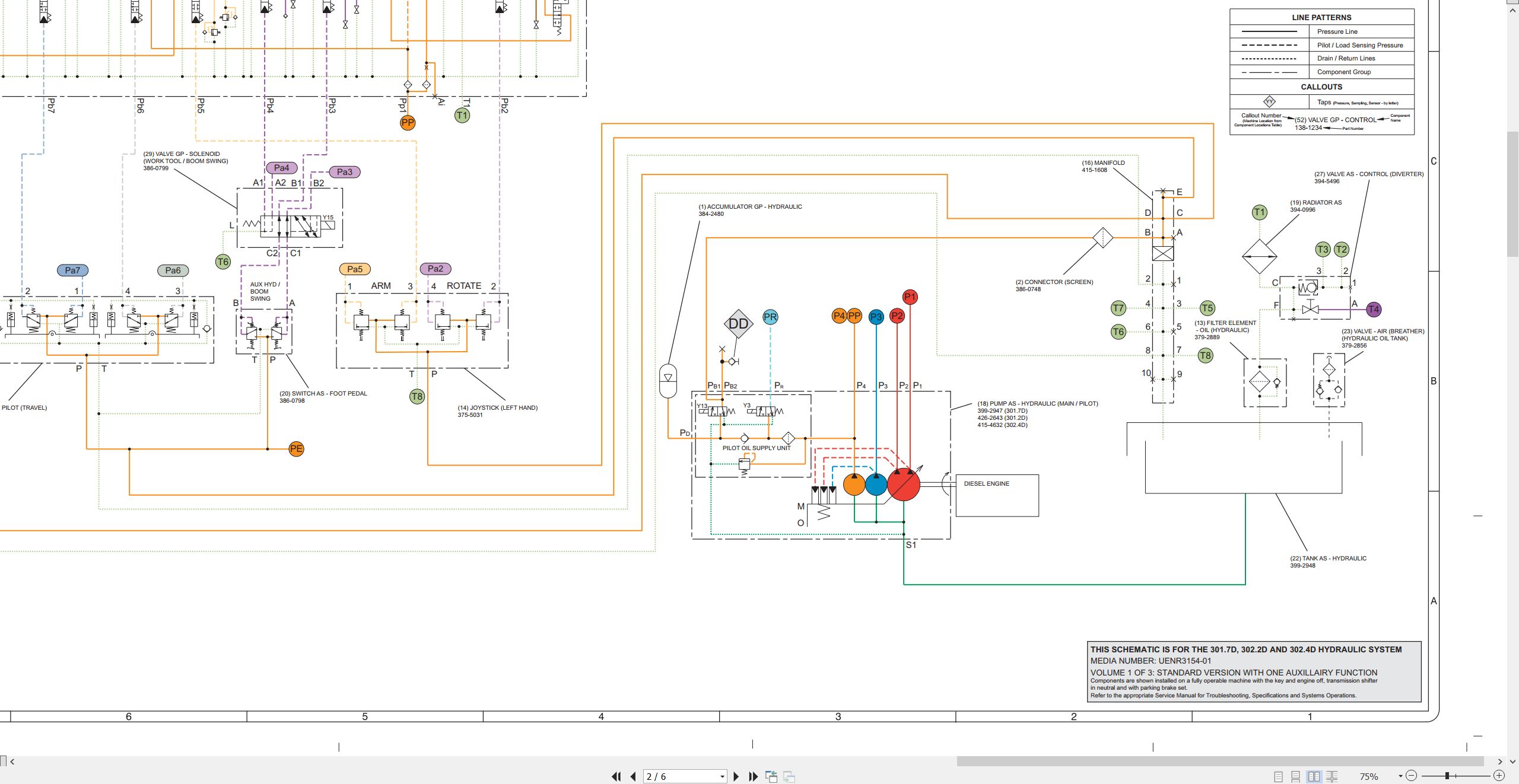The width and height of the screenshot is (1519, 784).
Task: Click the (13) FILTER ELEMENT label
Action: coord(1225,323)
